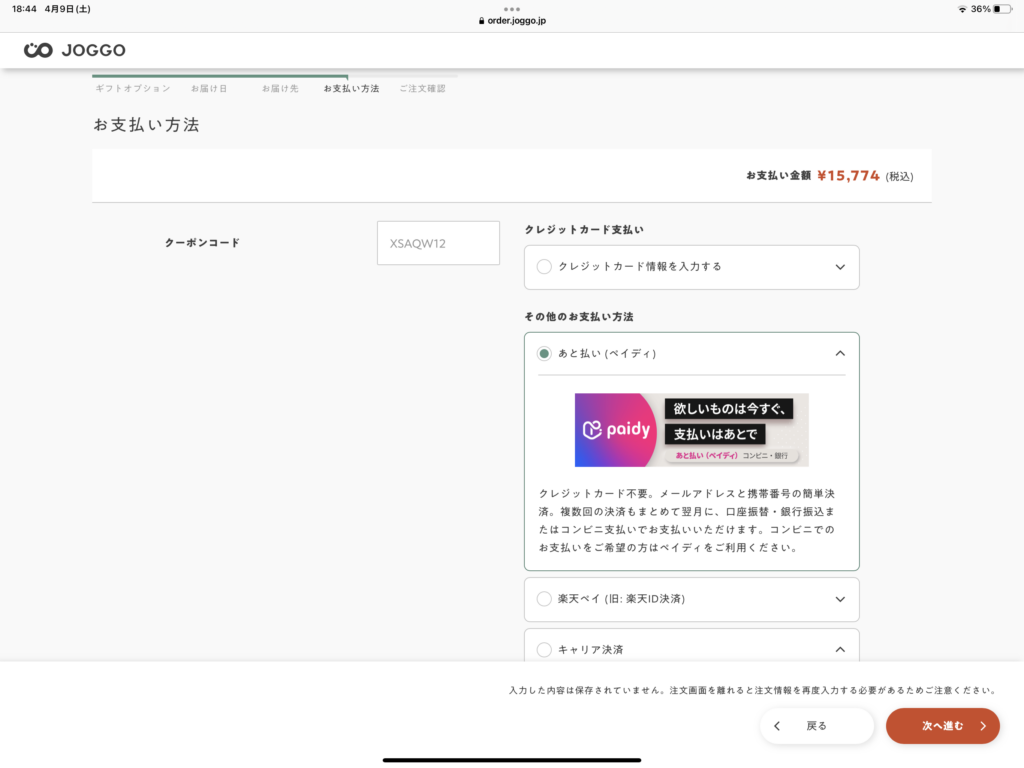Tap the Safari three-dot multitasking icon
The height and width of the screenshot is (768, 1024).
tap(512, 8)
